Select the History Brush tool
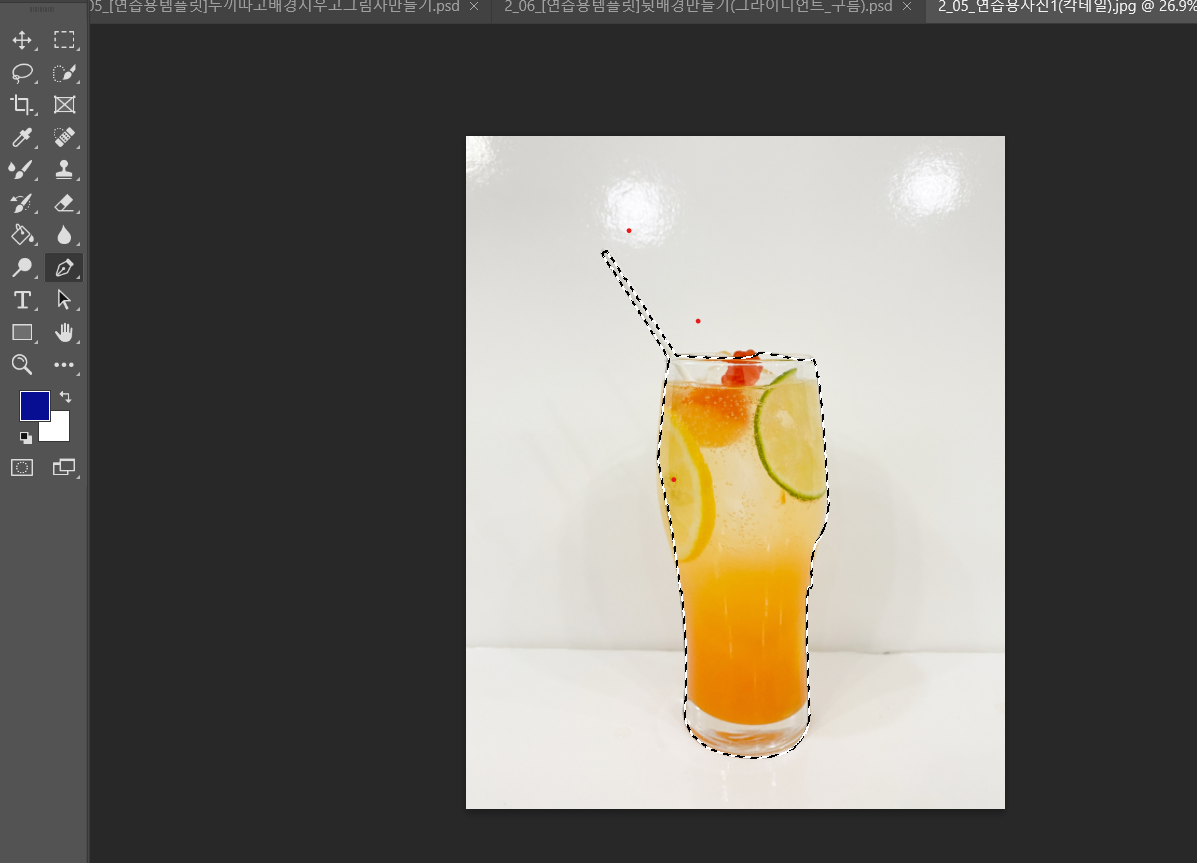Screen dimensions: 1197x863 pyautogui.click(x=22, y=202)
